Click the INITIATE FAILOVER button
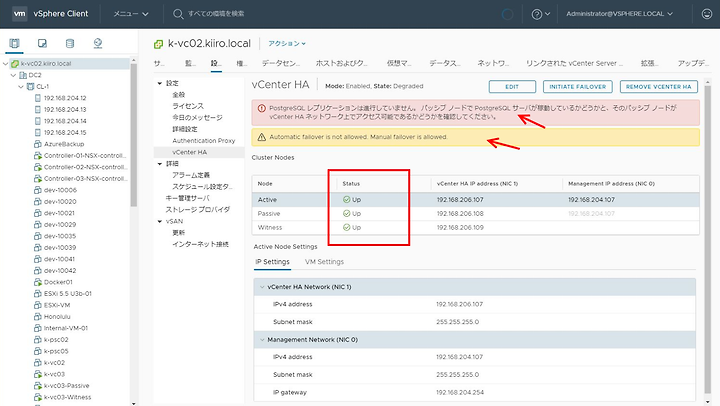This screenshot has height=406, width=720. (x=578, y=86)
